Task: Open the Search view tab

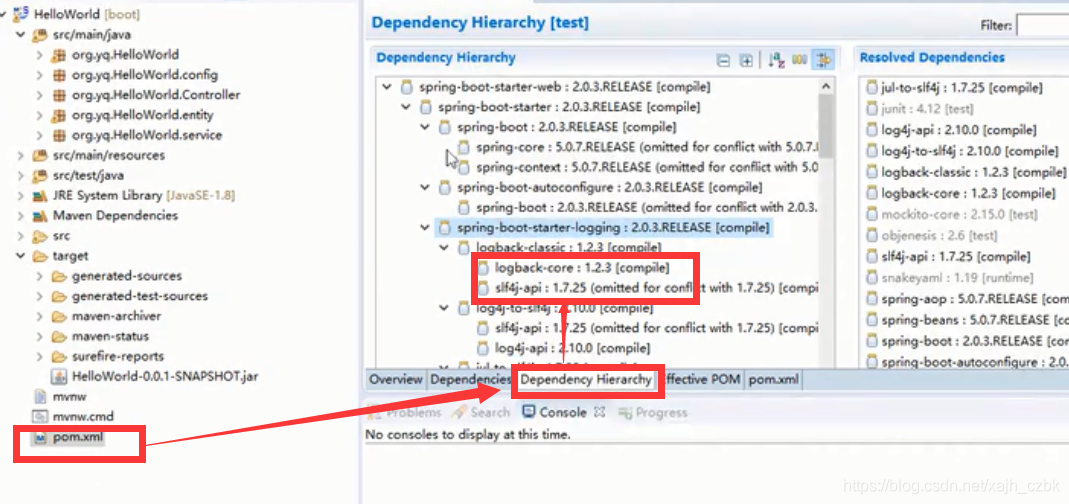Action: (481, 412)
